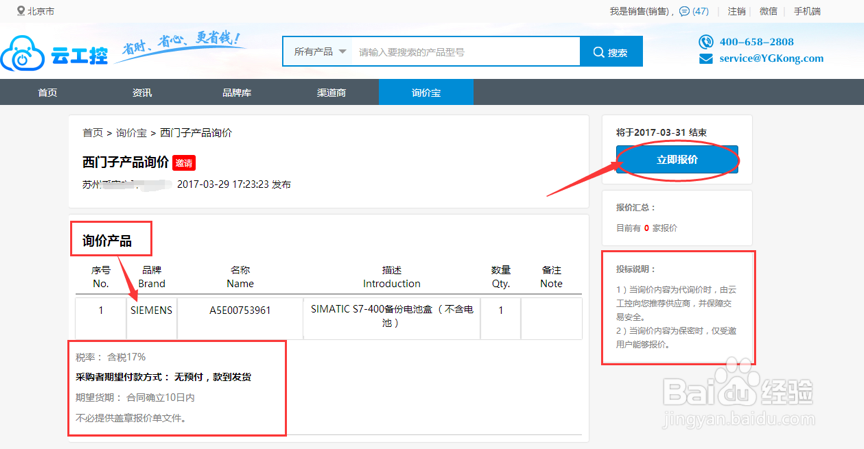Screen dimensions: 864x449
Task: Click the 西门子产品询价 page title
Action: point(126,162)
